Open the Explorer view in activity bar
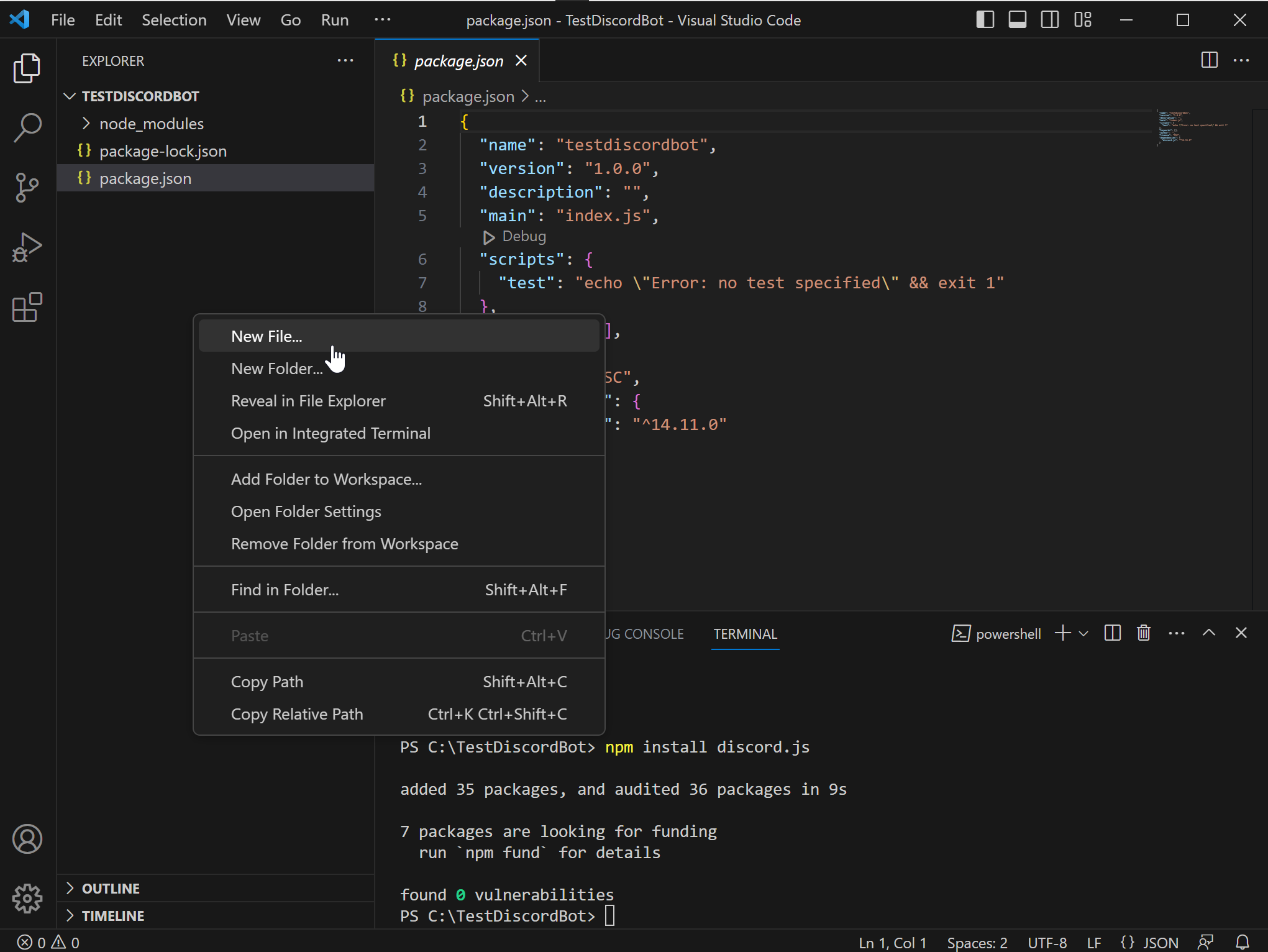 27,68
